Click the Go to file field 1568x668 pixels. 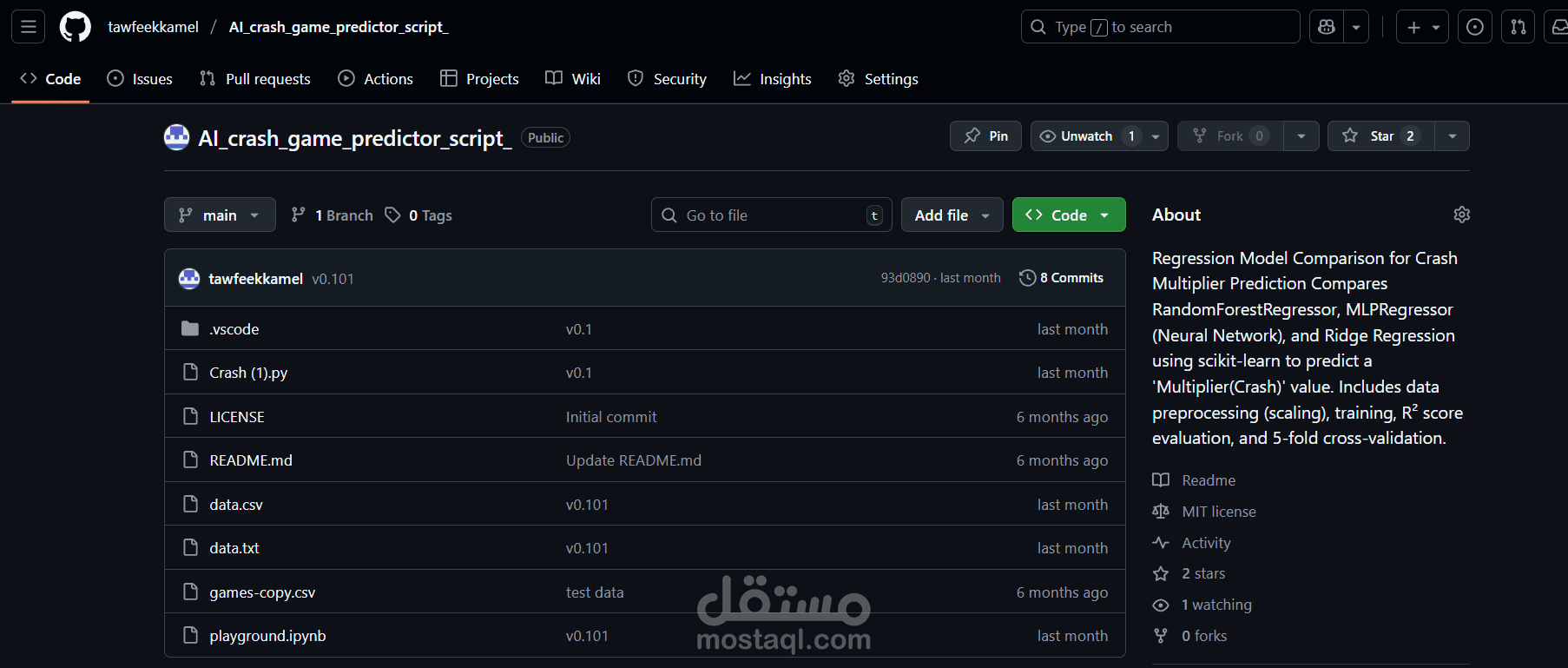[x=772, y=215]
